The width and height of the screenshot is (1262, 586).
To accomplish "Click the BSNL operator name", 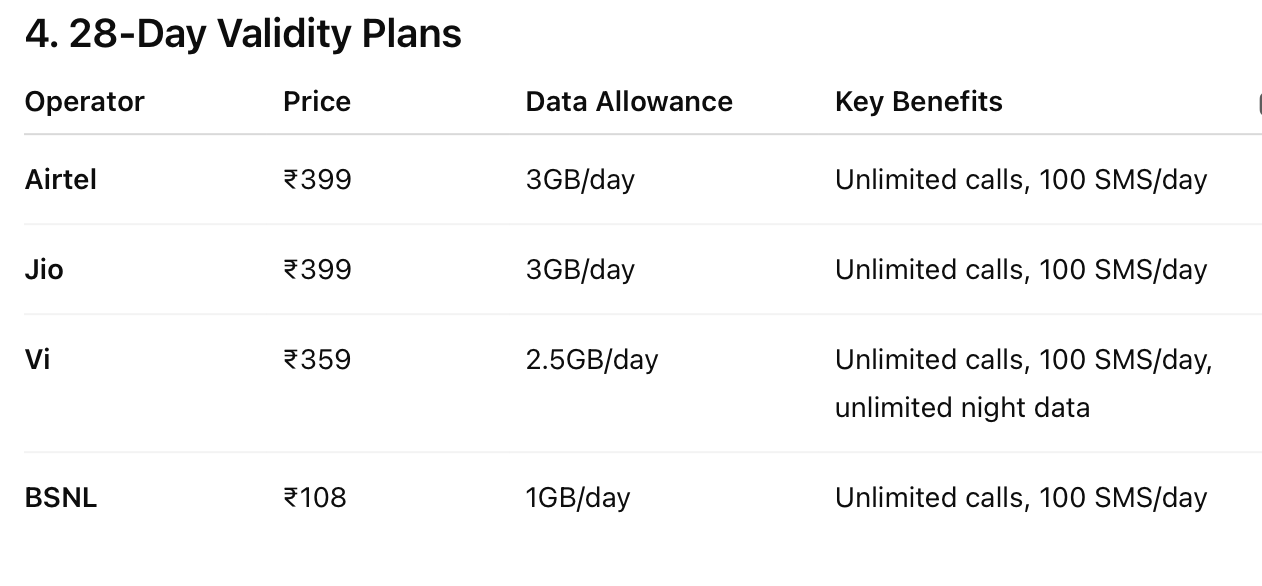I will 61,498.
